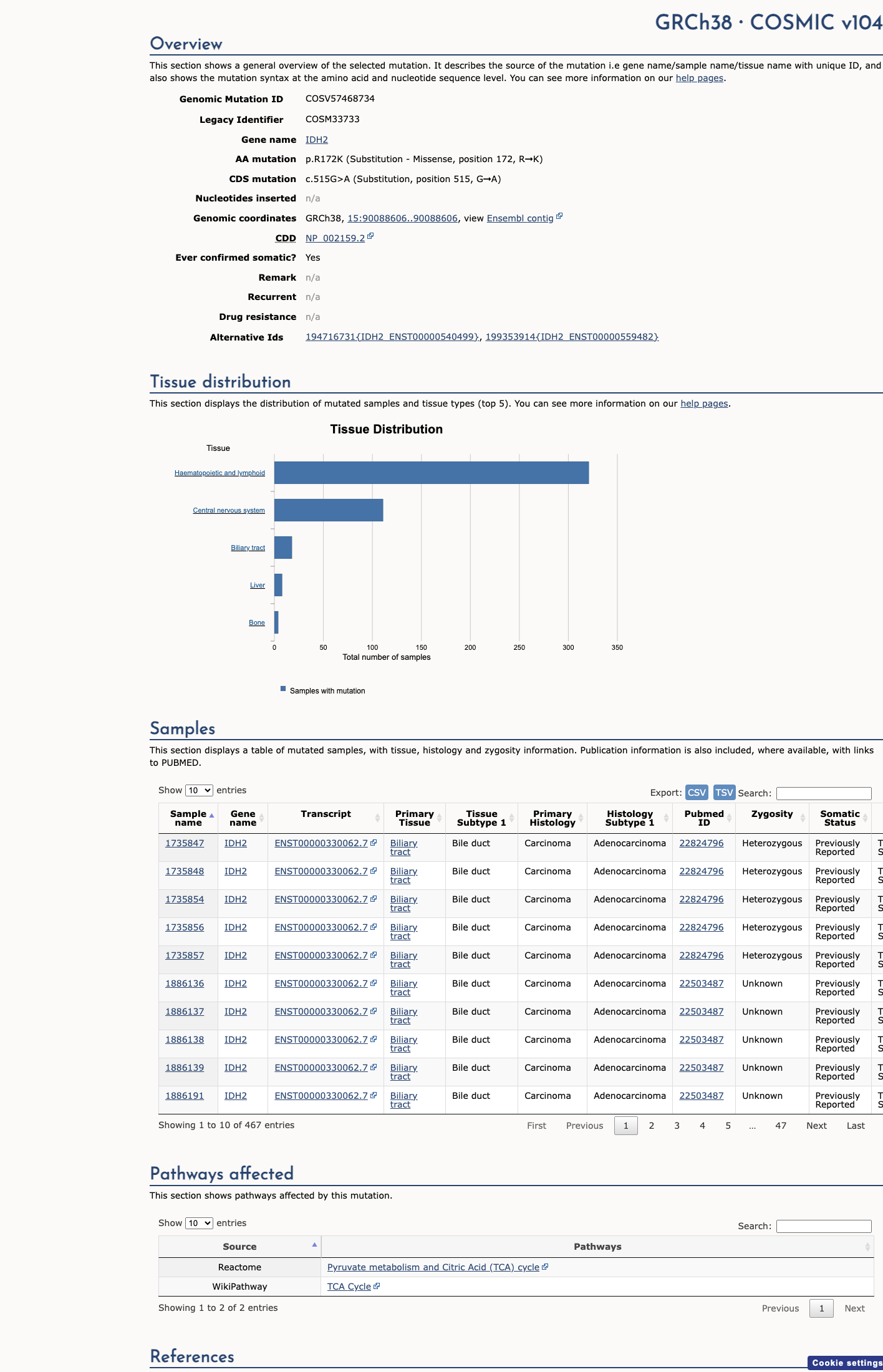Open Pathways table entries-per-page dropdown

click(199, 1223)
